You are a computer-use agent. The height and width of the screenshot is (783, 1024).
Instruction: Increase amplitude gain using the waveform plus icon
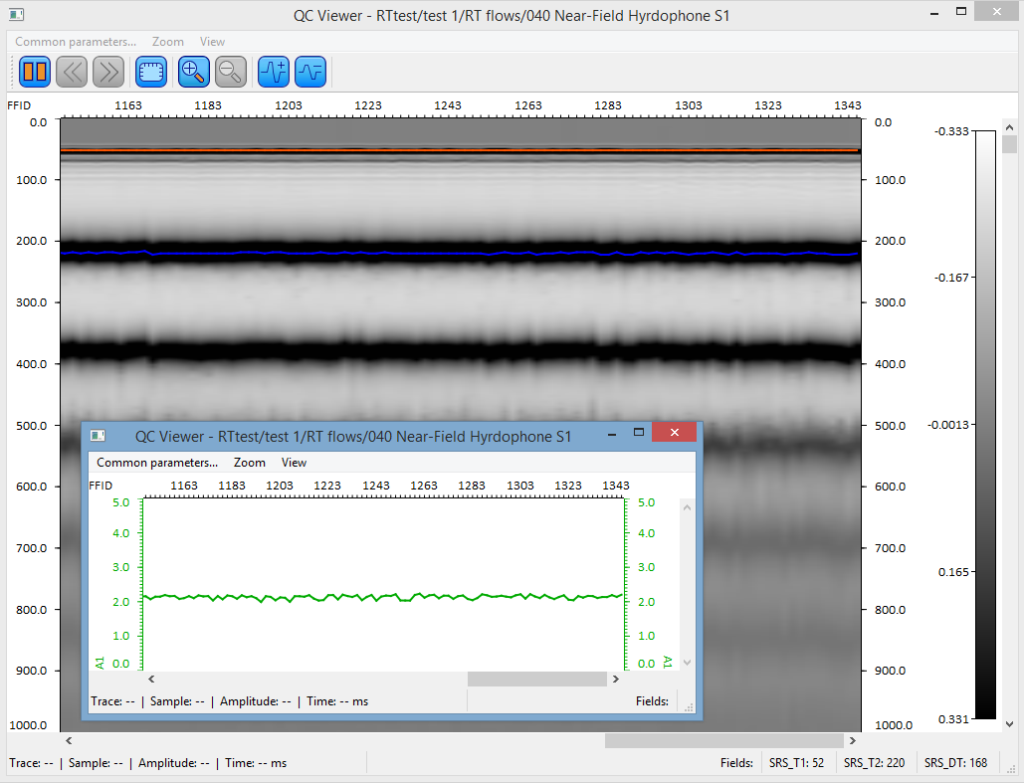coord(272,71)
